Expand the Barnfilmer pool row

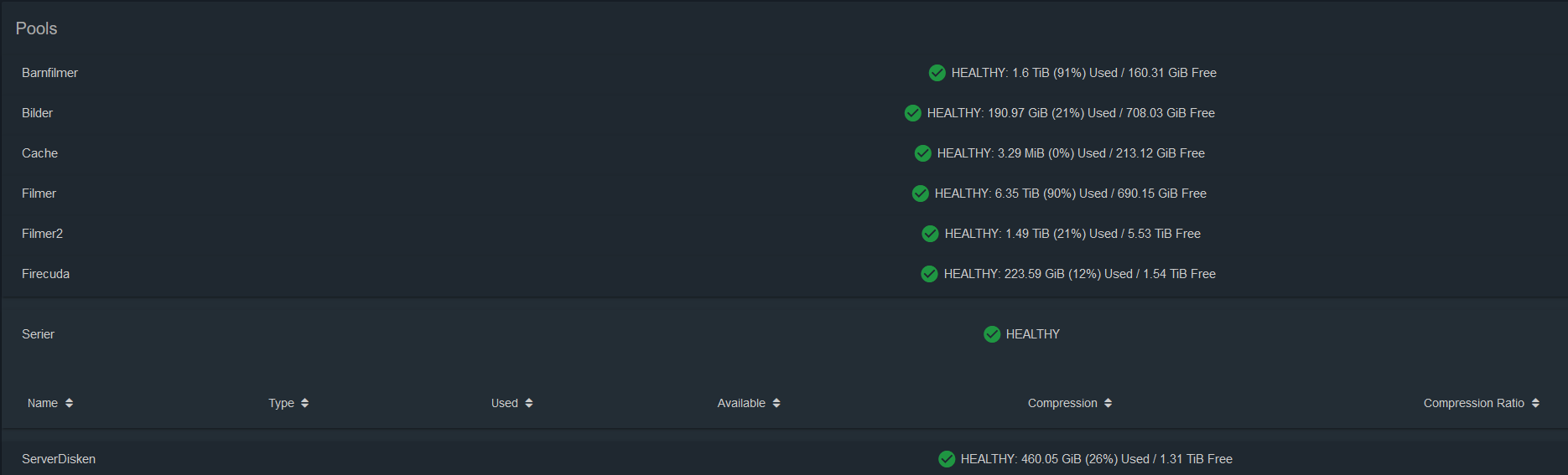coord(50,73)
